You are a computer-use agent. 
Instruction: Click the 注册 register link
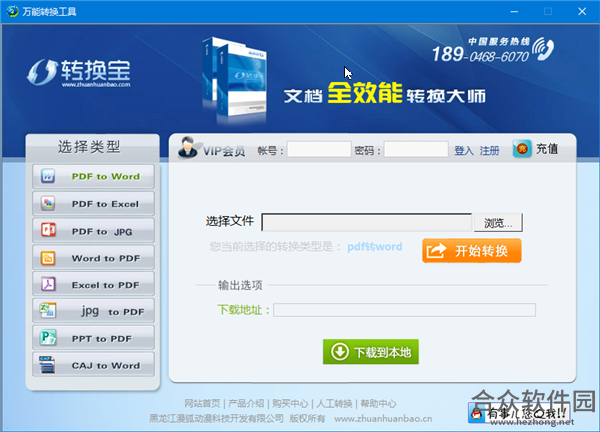click(489, 150)
